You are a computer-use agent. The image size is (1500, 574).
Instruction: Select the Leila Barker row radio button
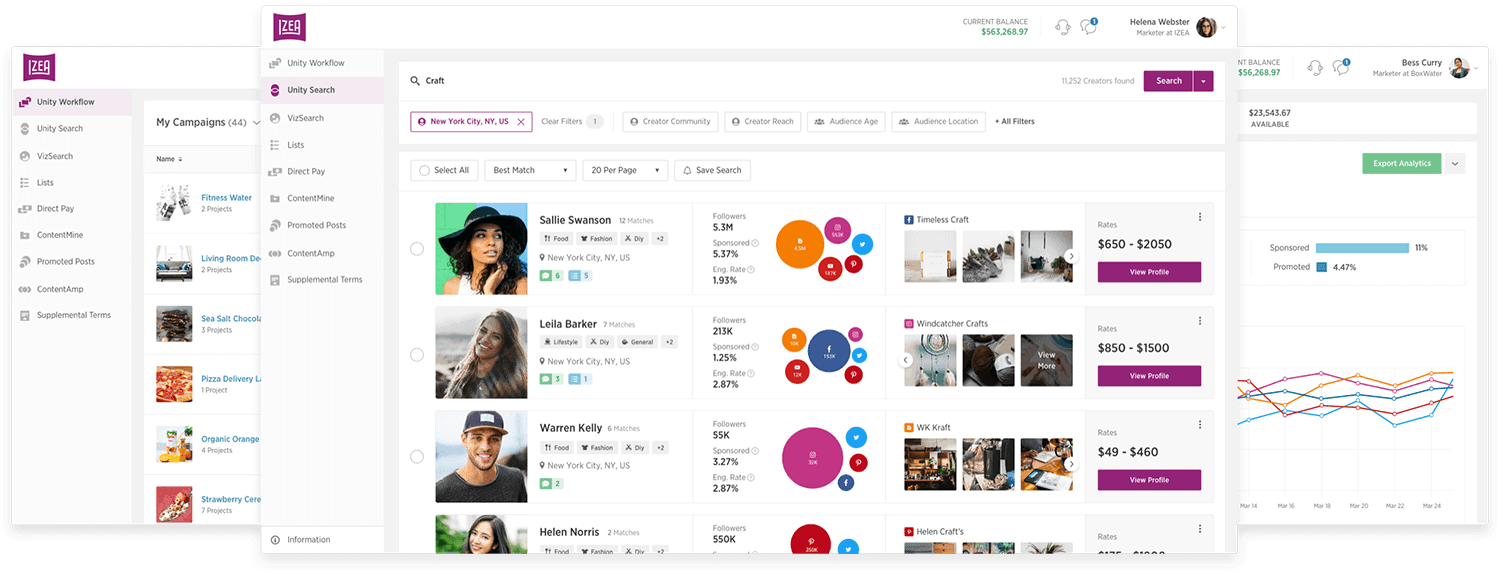coord(417,354)
